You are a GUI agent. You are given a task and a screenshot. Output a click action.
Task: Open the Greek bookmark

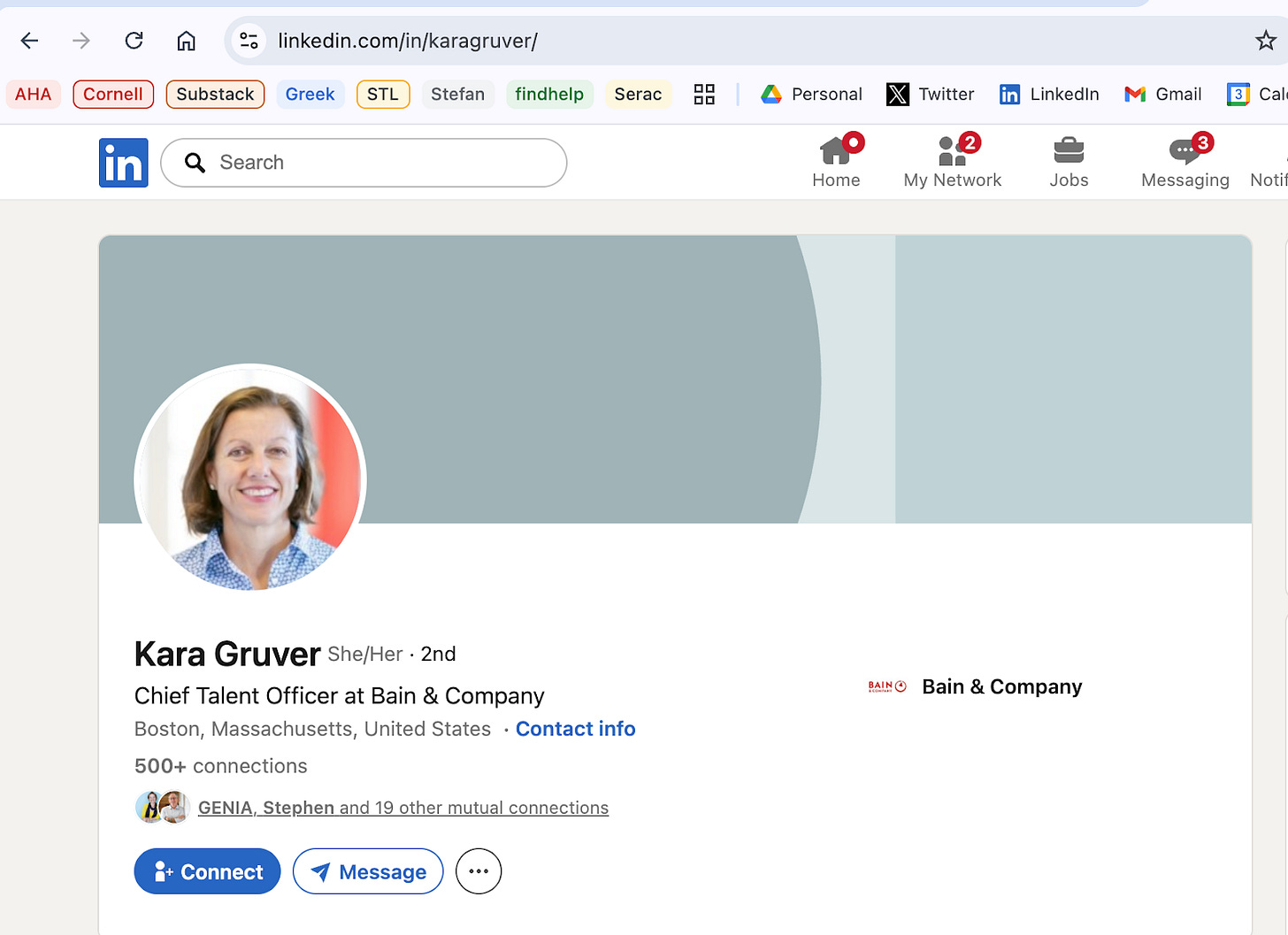coord(310,95)
